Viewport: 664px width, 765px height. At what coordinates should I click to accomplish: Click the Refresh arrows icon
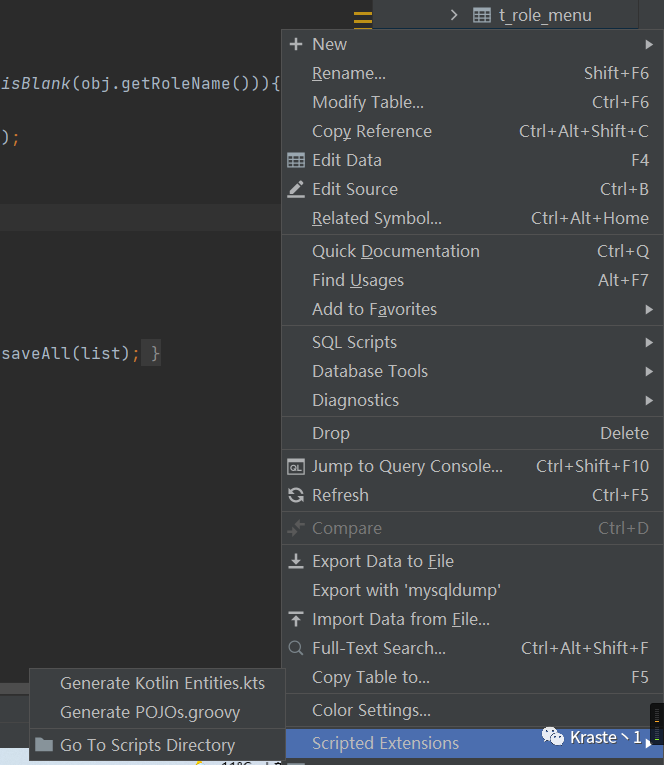(x=296, y=495)
